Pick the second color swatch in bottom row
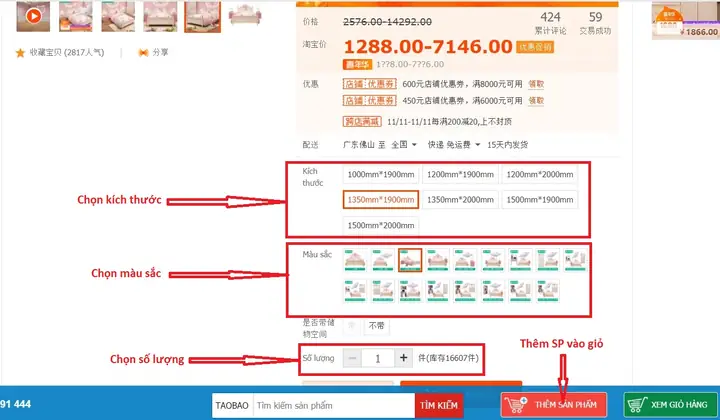Screen dimensions: 720x420 [382, 291]
